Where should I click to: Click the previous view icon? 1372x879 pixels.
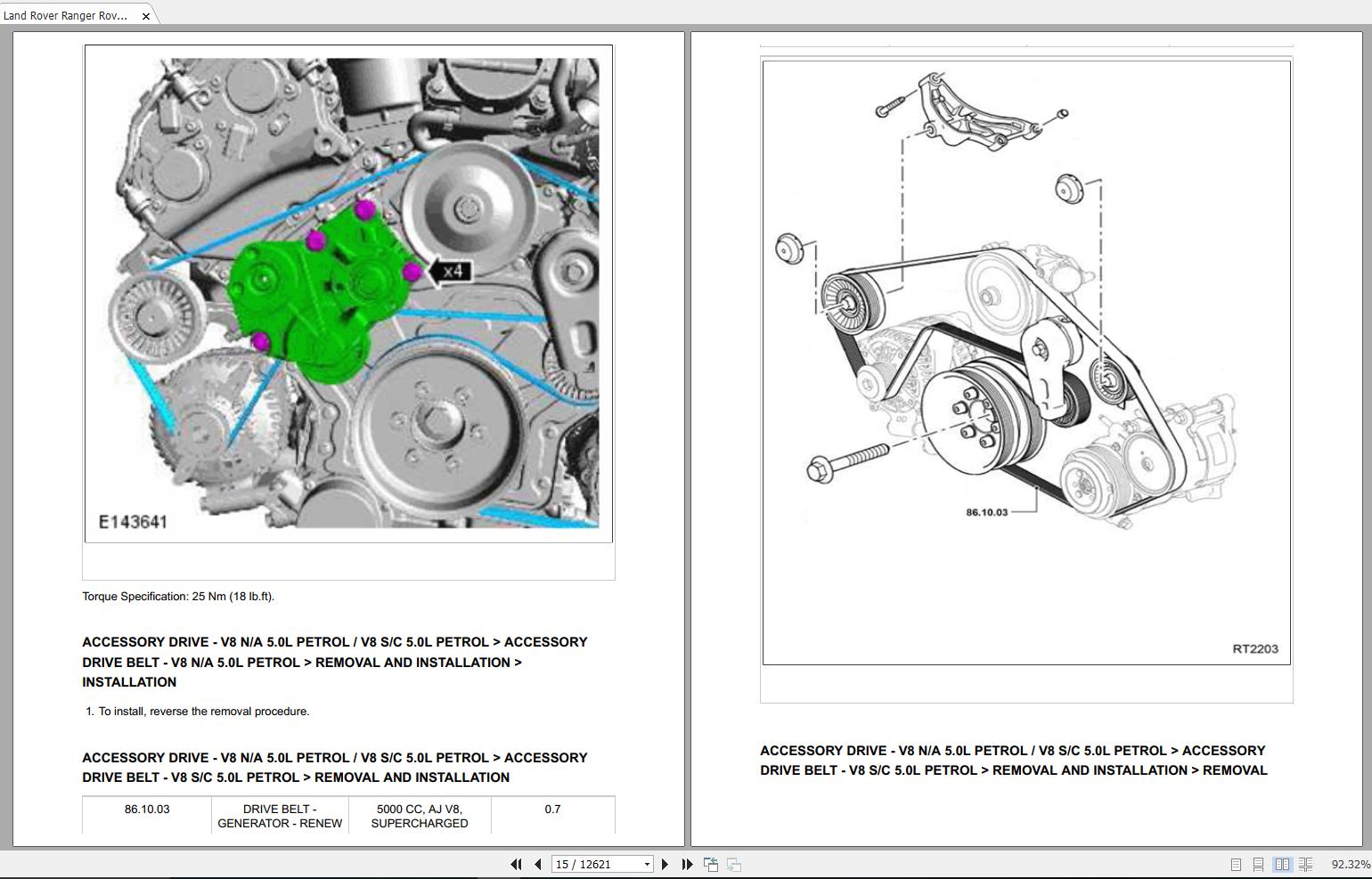pyautogui.click(x=711, y=864)
